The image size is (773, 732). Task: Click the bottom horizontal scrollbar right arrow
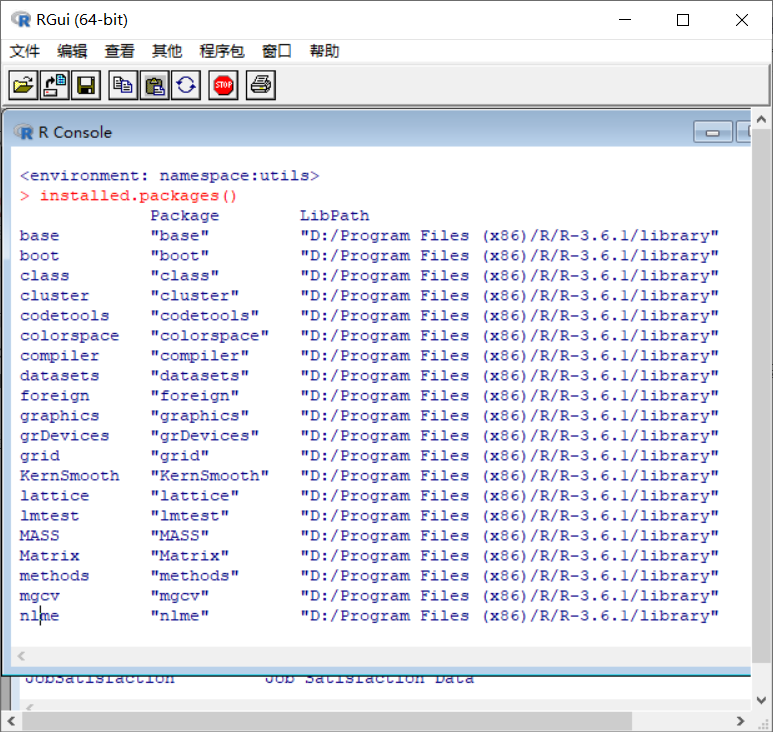tap(740, 721)
